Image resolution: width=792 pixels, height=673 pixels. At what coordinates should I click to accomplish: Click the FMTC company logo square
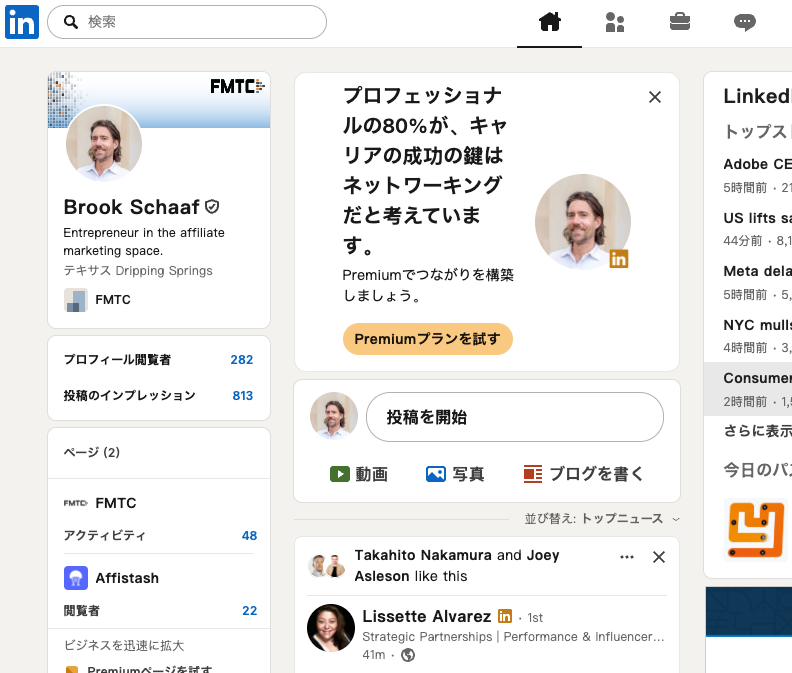tap(76, 300)
